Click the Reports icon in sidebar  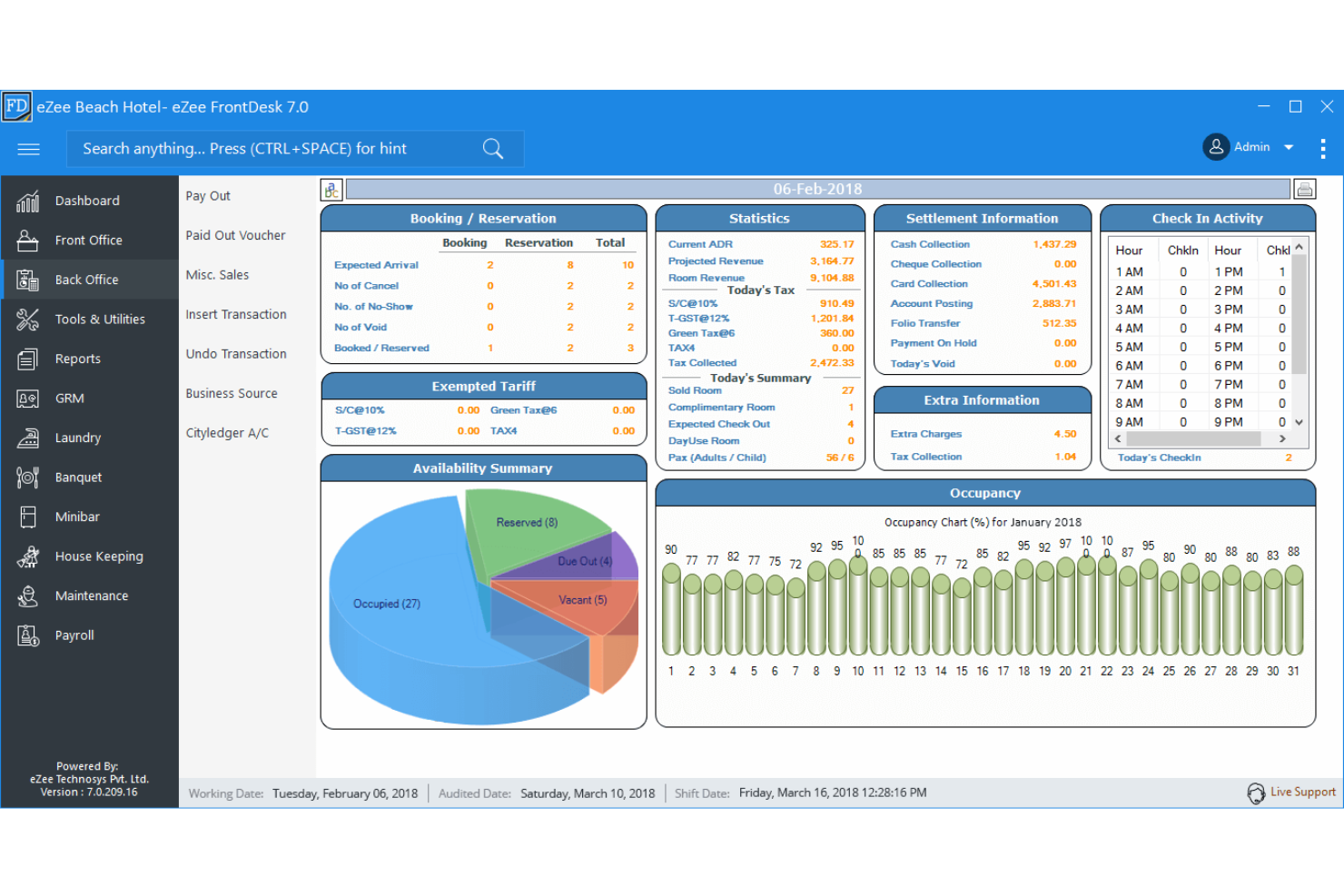tap(28, 359)
